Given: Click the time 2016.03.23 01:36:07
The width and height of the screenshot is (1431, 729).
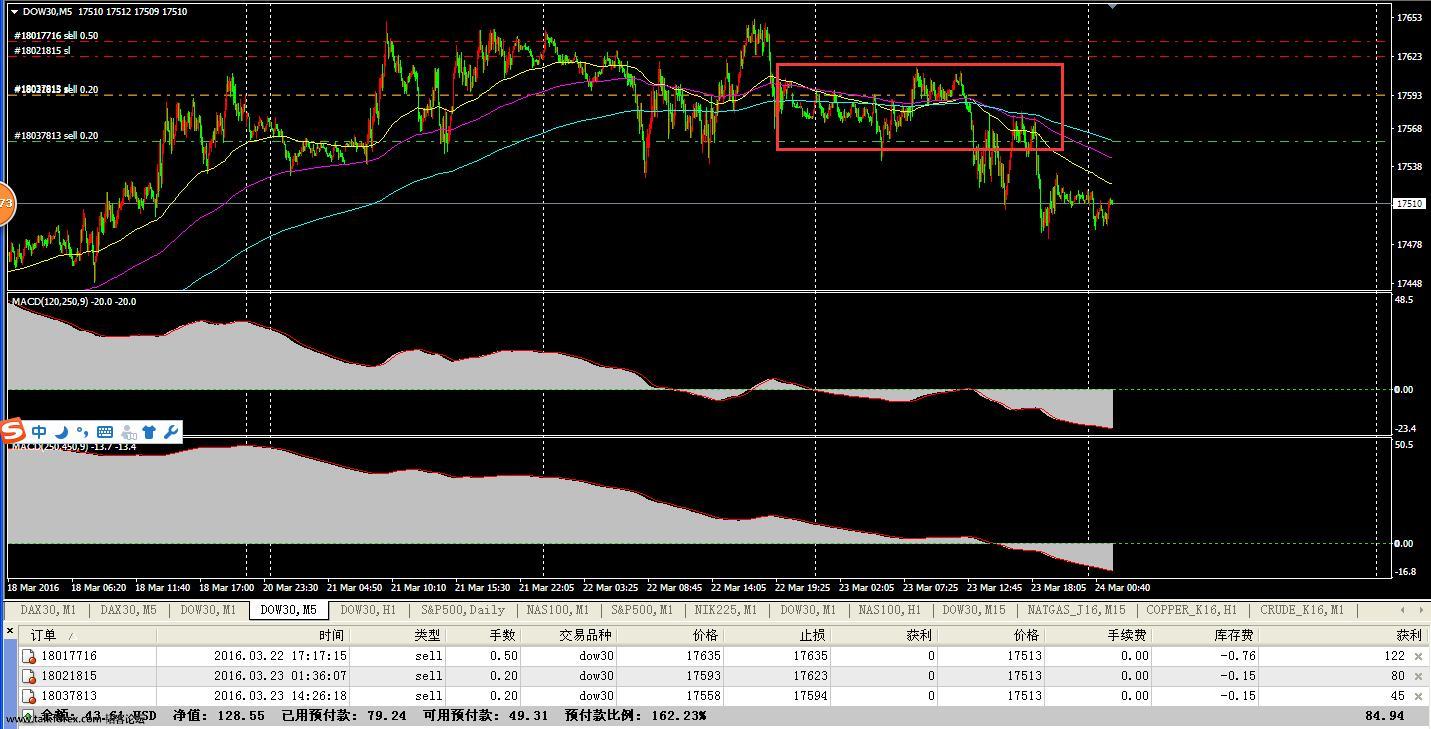Looking at the screenshot, I should (x=280, y=676).
